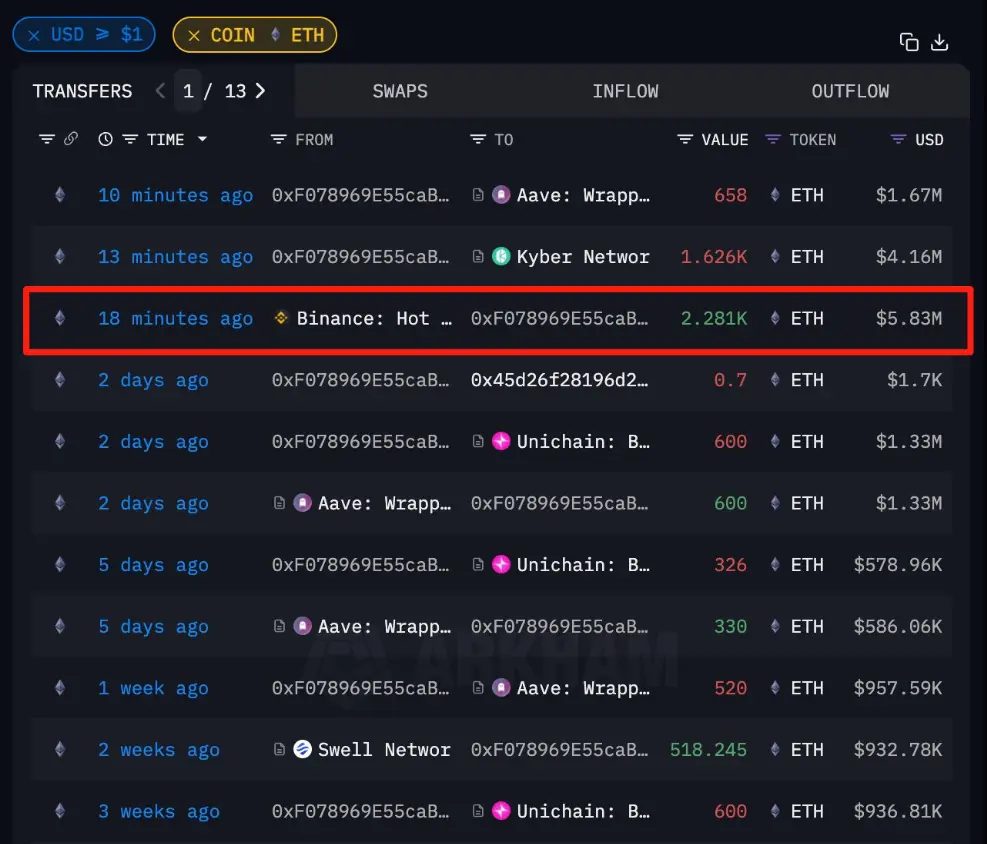The height and width of the screenshot is (844, 987).
Task: Open the Kyber Networ recipient label
Action: [583, 257]
